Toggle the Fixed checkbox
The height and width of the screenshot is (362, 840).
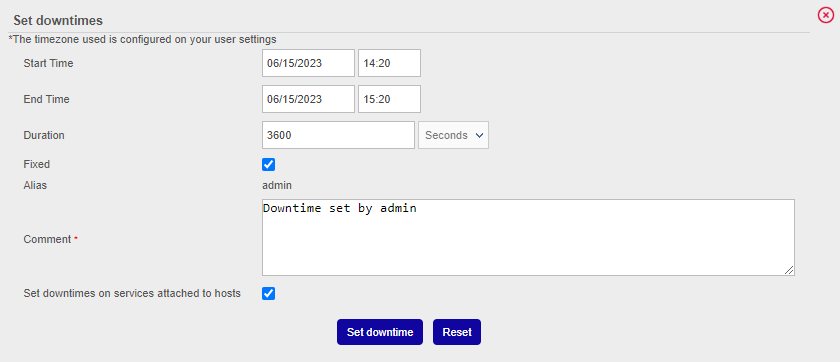point(268,164)
